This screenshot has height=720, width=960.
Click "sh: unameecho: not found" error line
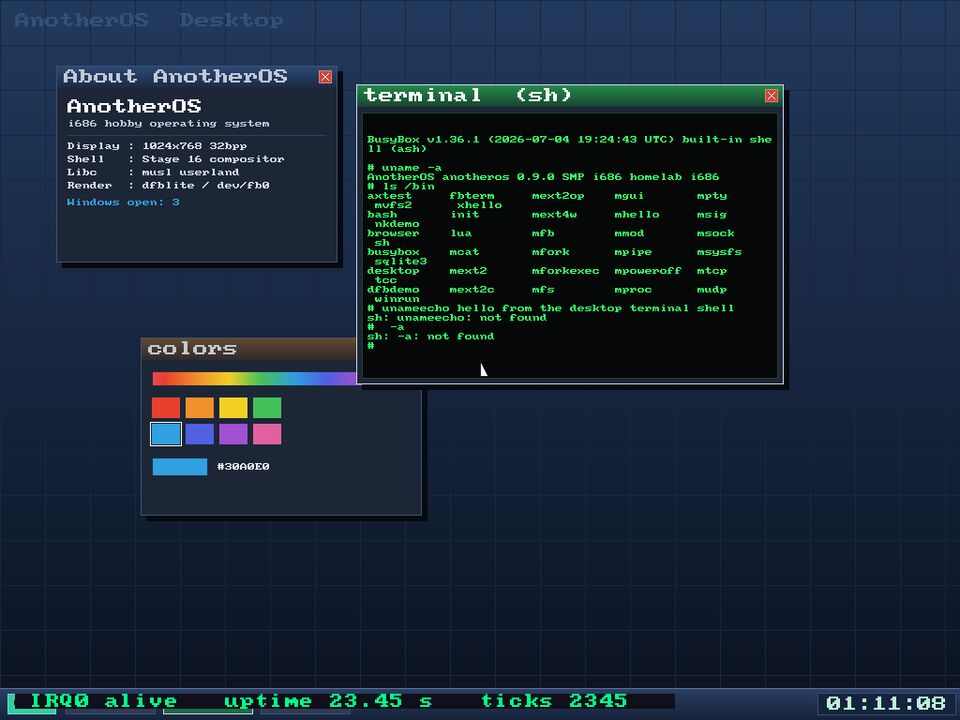457,318
